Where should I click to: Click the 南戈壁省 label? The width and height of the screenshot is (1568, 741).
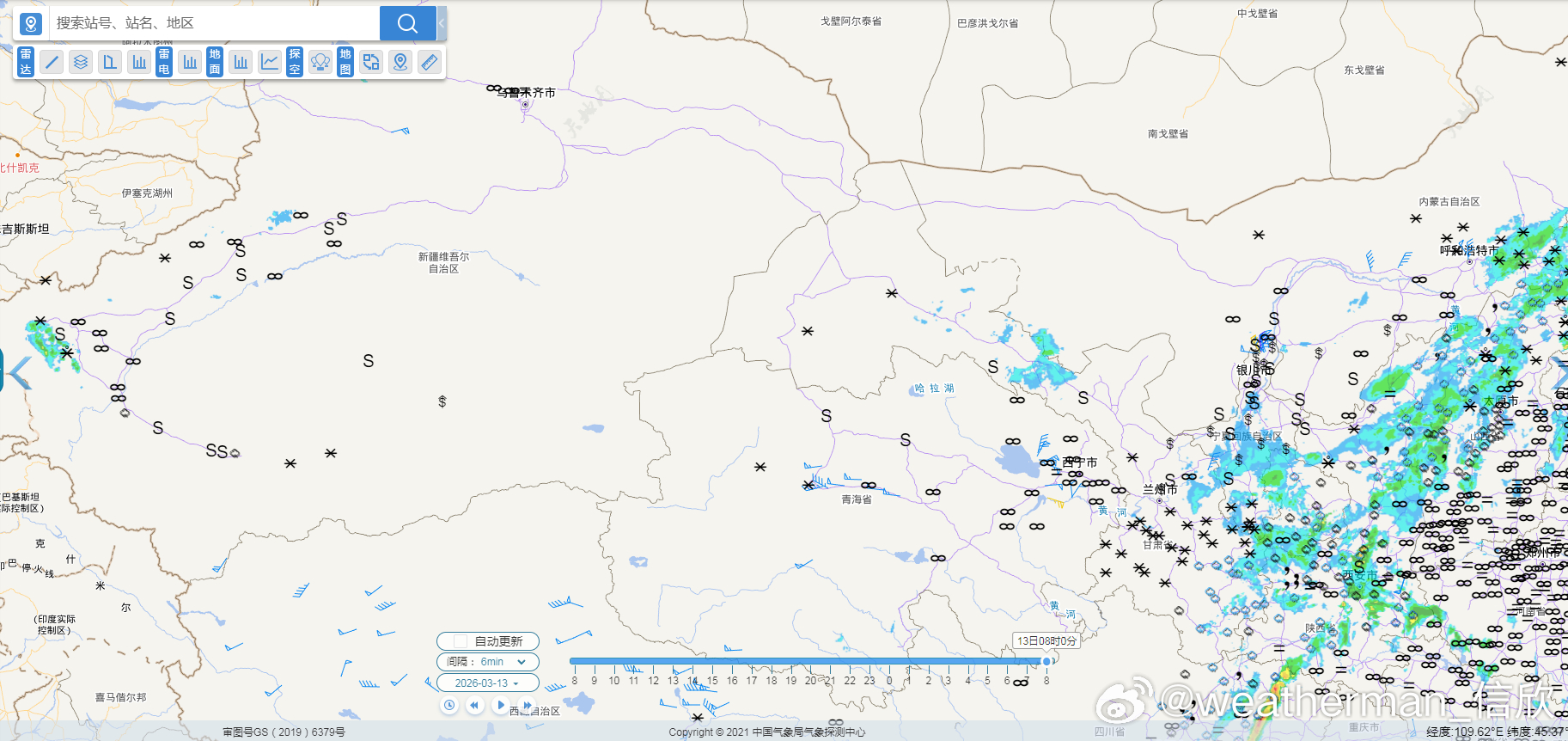tap(1168, 134)
